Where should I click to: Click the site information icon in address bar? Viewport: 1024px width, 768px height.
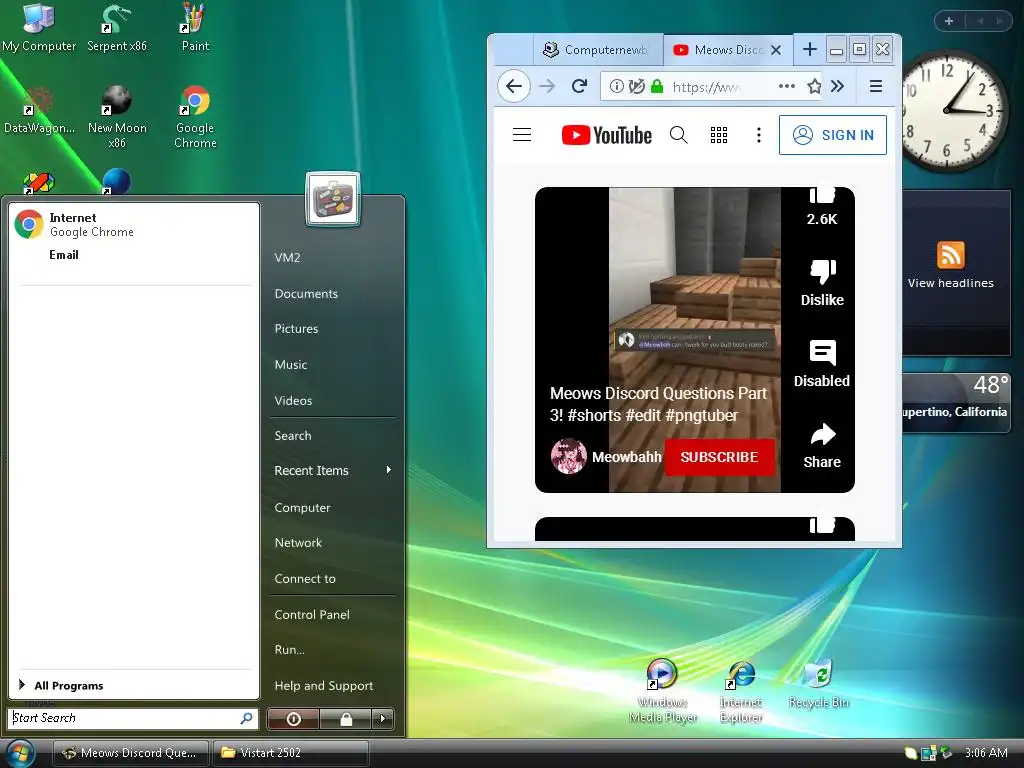[616, 86]
